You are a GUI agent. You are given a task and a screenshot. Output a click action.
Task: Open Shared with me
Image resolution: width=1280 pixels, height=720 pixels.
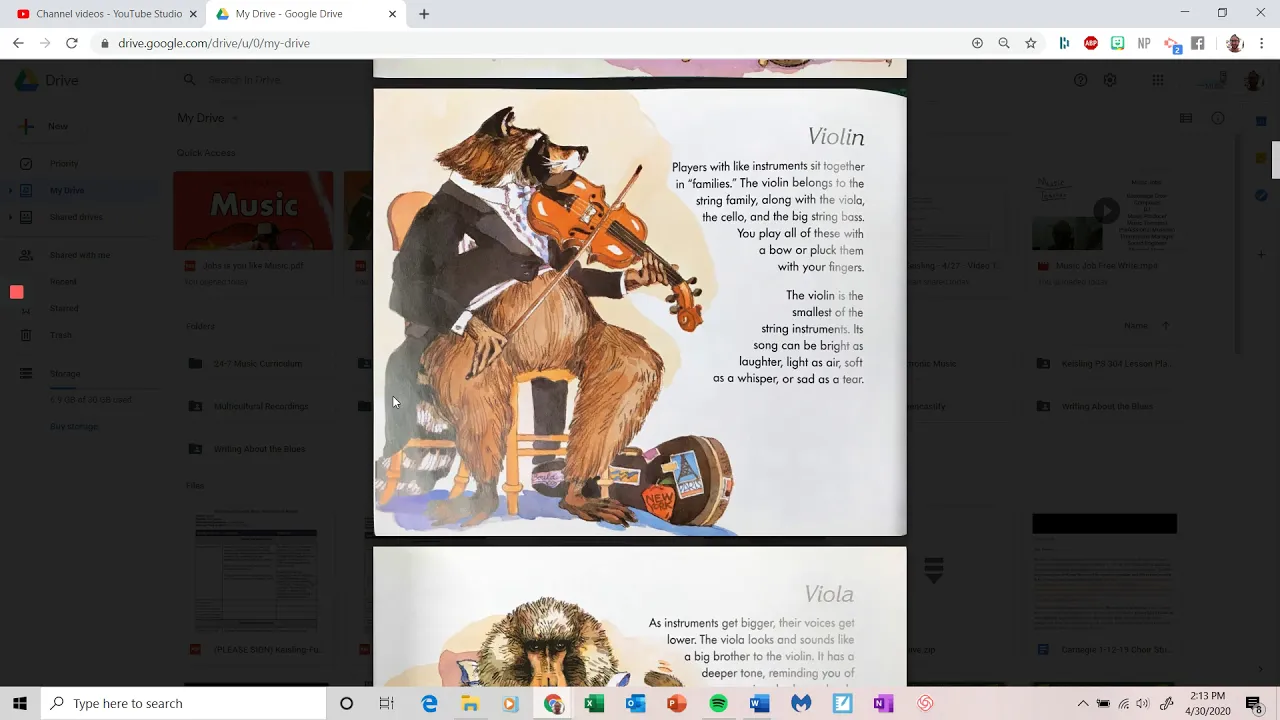(80, 255)
